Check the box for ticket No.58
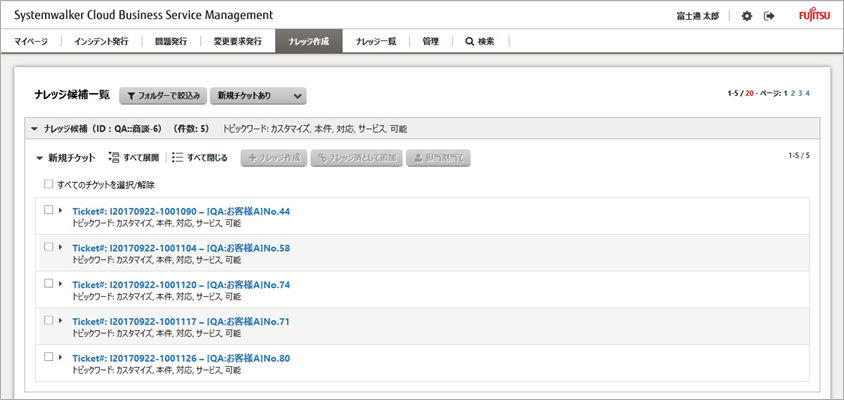This screenshot has height=400, width=844. click(x=48, y=247)
